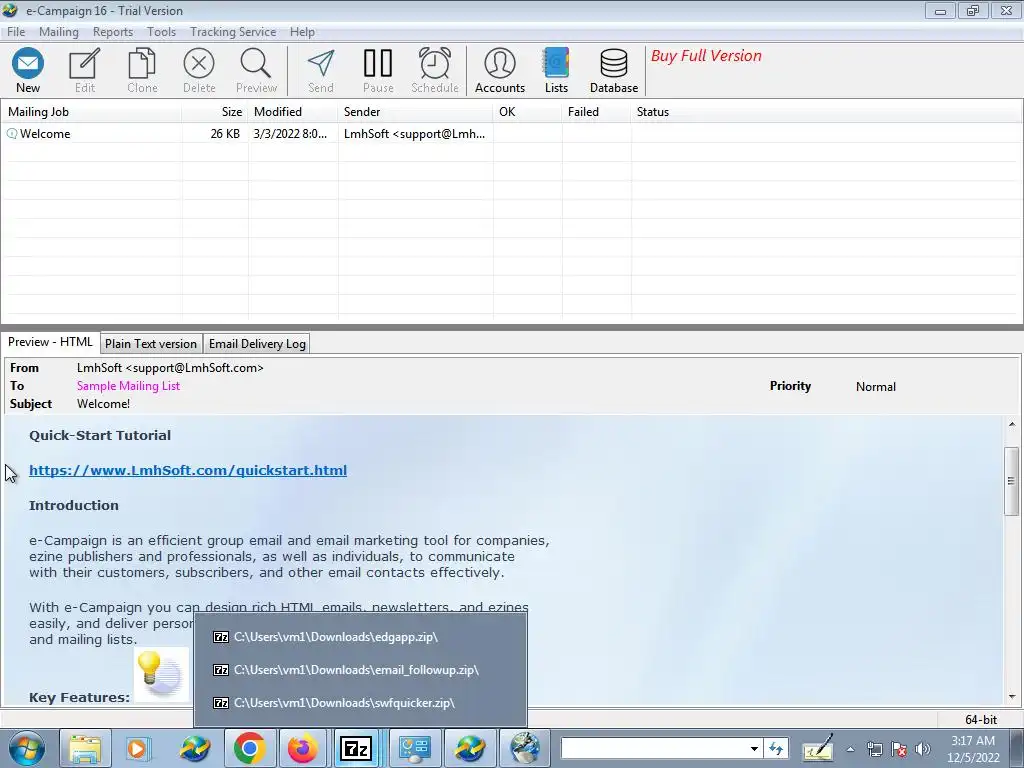The width and height of the screenshot is (1024, 768).
Task: Show hidden system tray icons
Action: tap(850, 749)
